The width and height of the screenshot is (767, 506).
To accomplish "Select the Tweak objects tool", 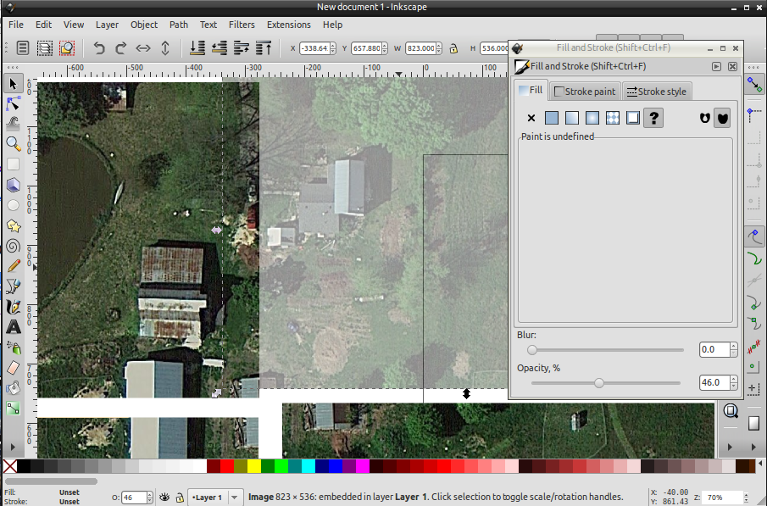I will tap(13, 123).
